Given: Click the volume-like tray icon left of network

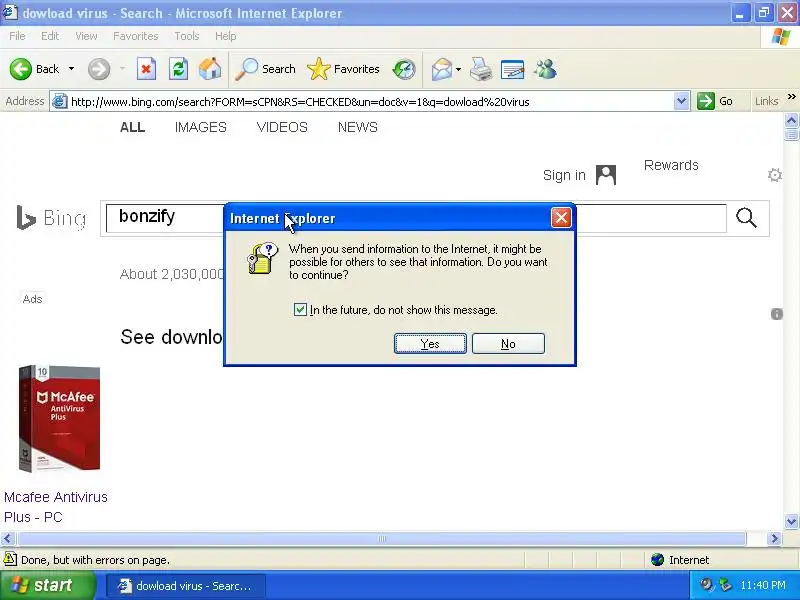Looking at the screenshot, I should click(x=707, y=584).
